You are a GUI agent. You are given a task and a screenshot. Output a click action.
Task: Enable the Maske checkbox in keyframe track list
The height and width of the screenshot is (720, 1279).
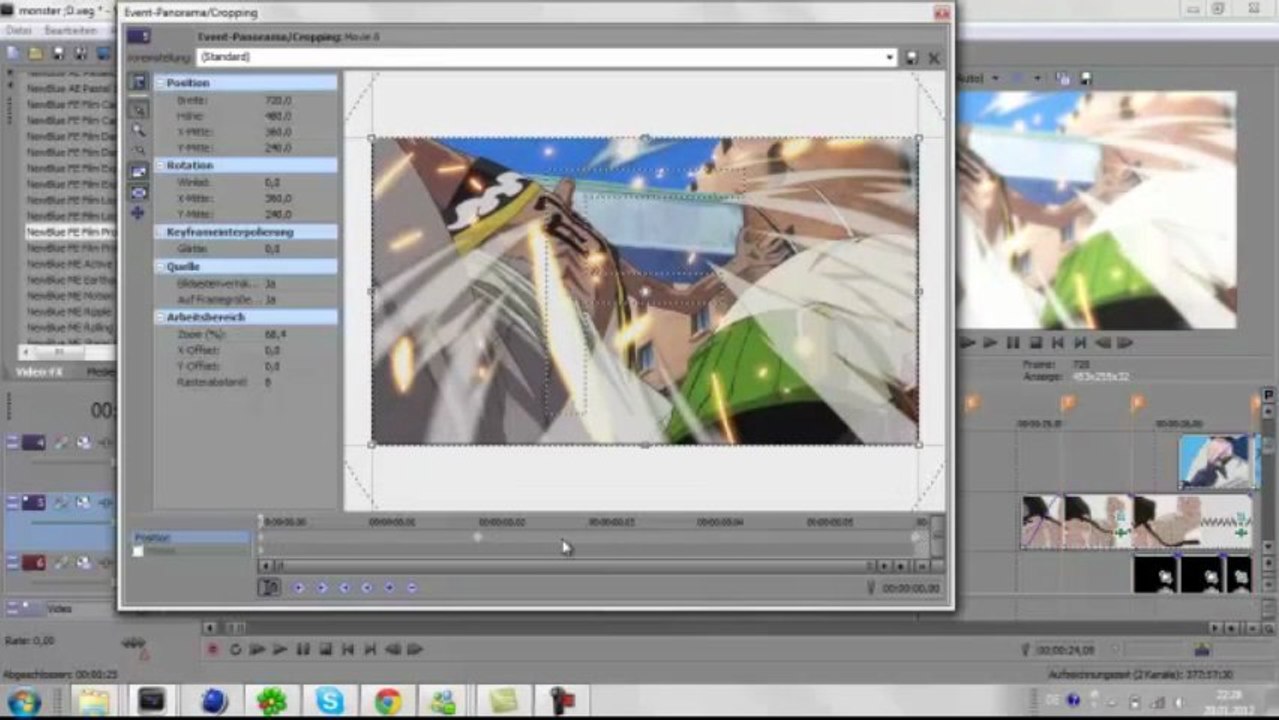pyautogui.click(x=139, y=551)
